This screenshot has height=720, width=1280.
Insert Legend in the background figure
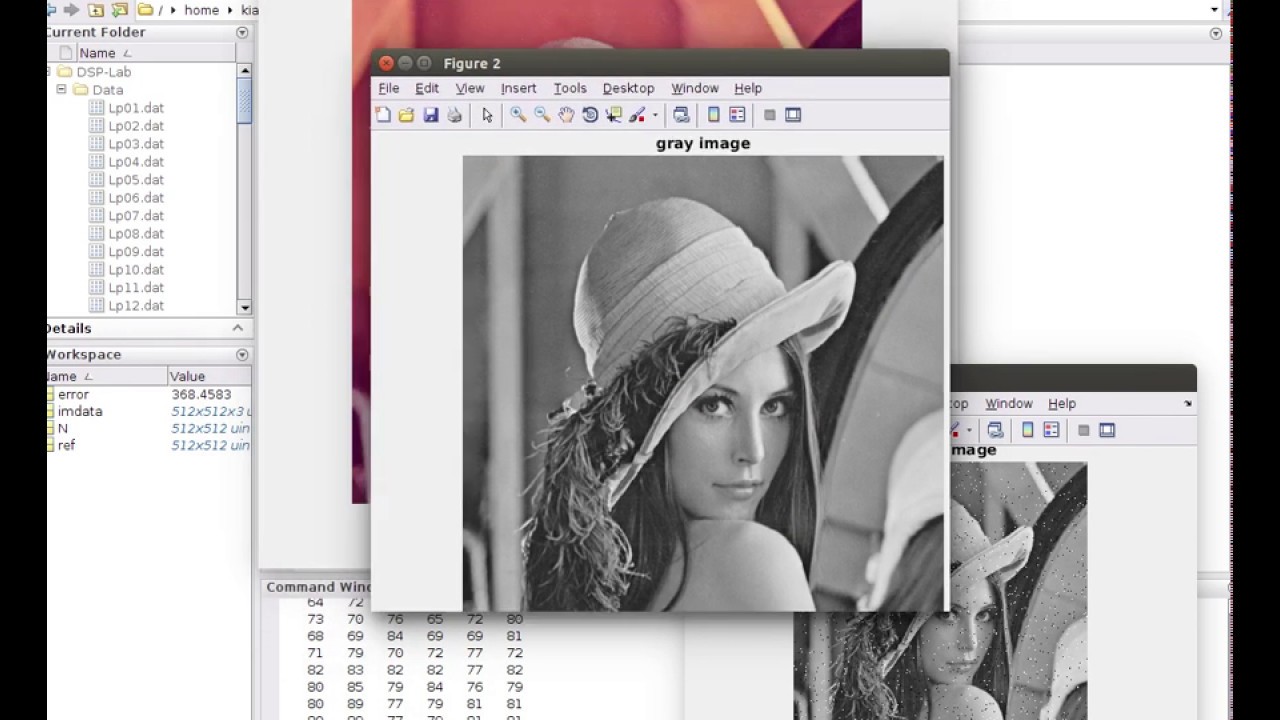1051,430
